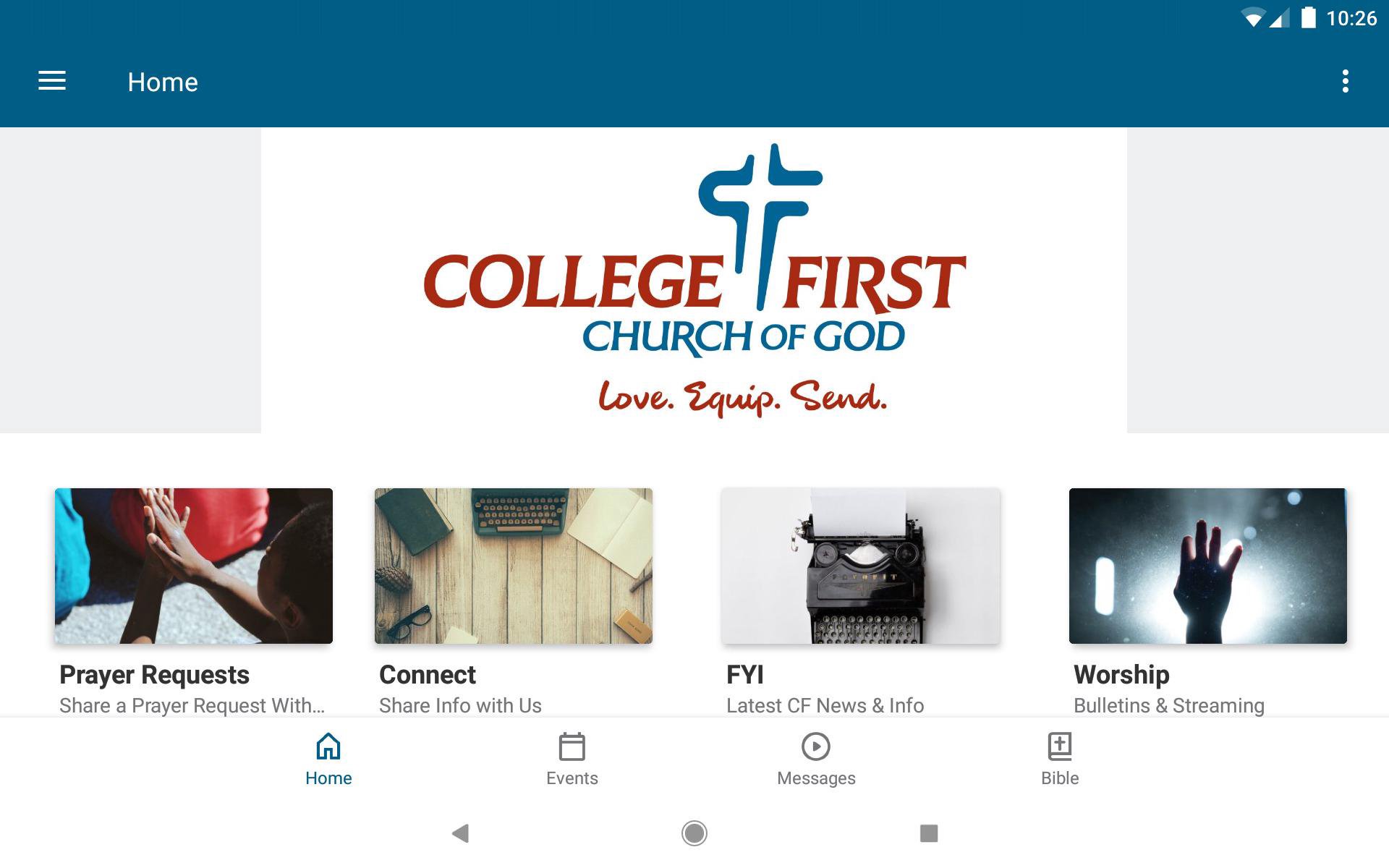
Task: Tap the Messages play icon
Action: coord(816,746)
